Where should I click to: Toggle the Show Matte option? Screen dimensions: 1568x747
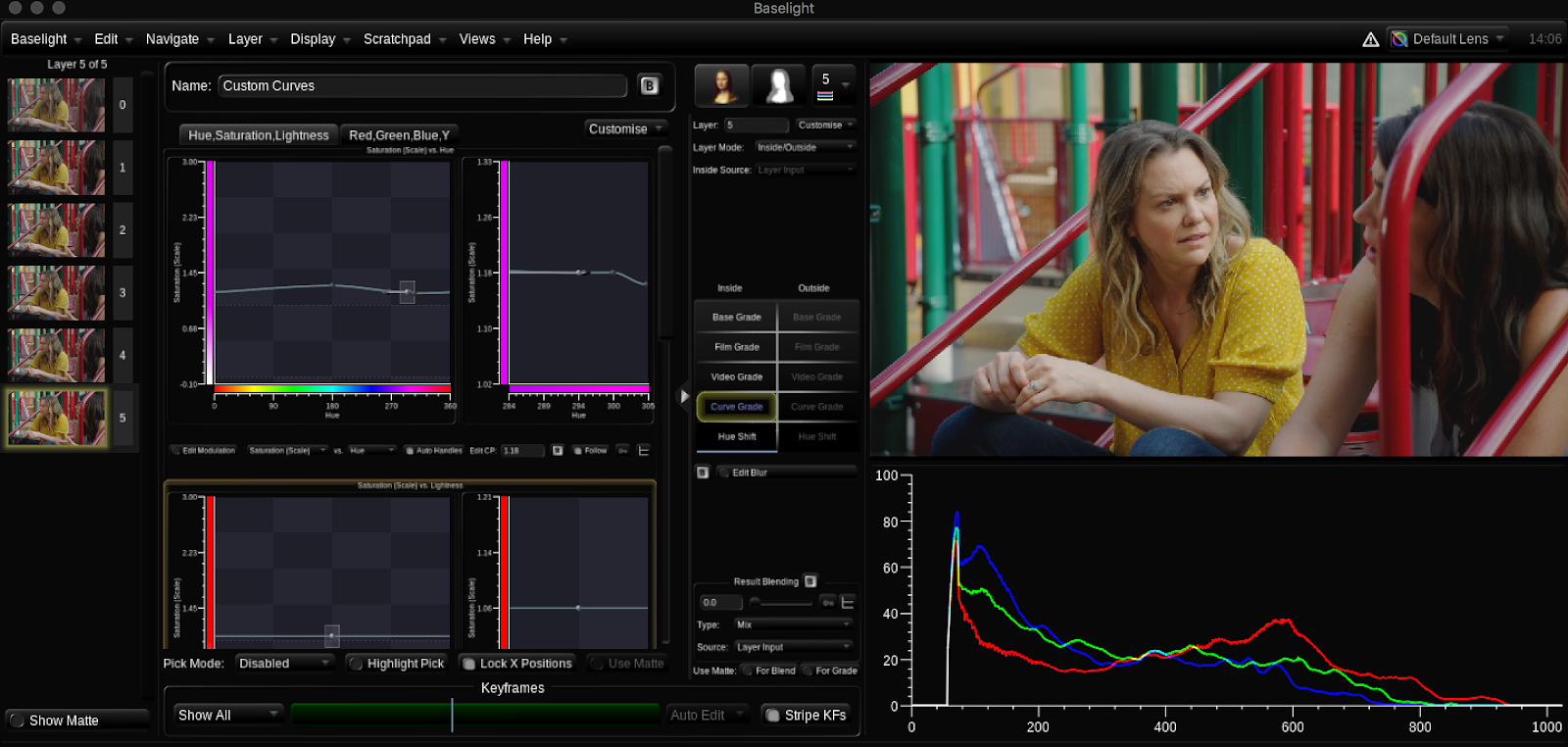click(76, 721)
